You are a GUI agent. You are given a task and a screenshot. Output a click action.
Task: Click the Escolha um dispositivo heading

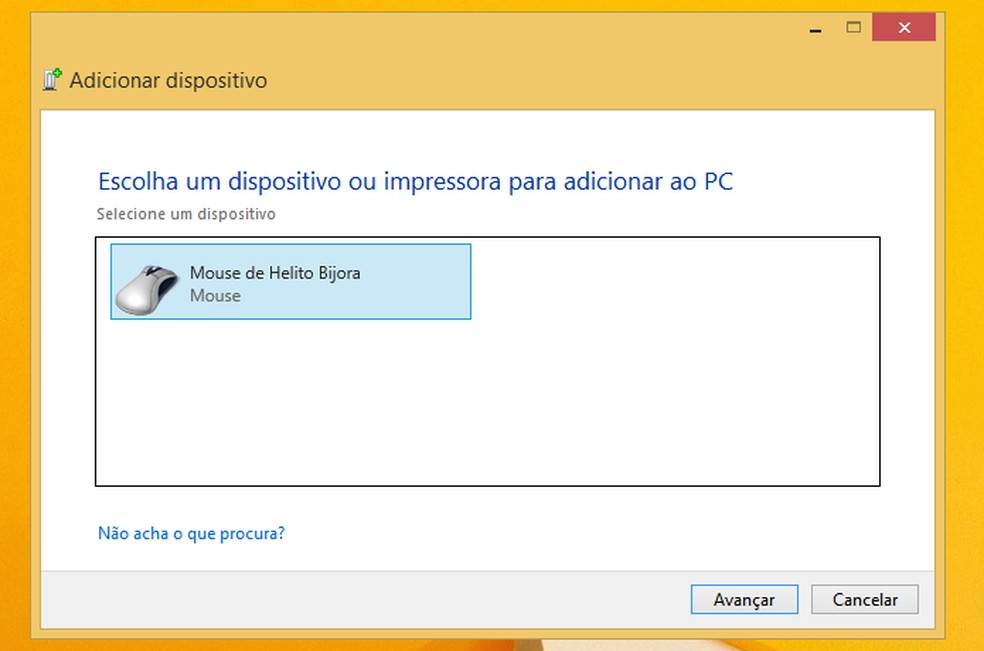point(416,182)
